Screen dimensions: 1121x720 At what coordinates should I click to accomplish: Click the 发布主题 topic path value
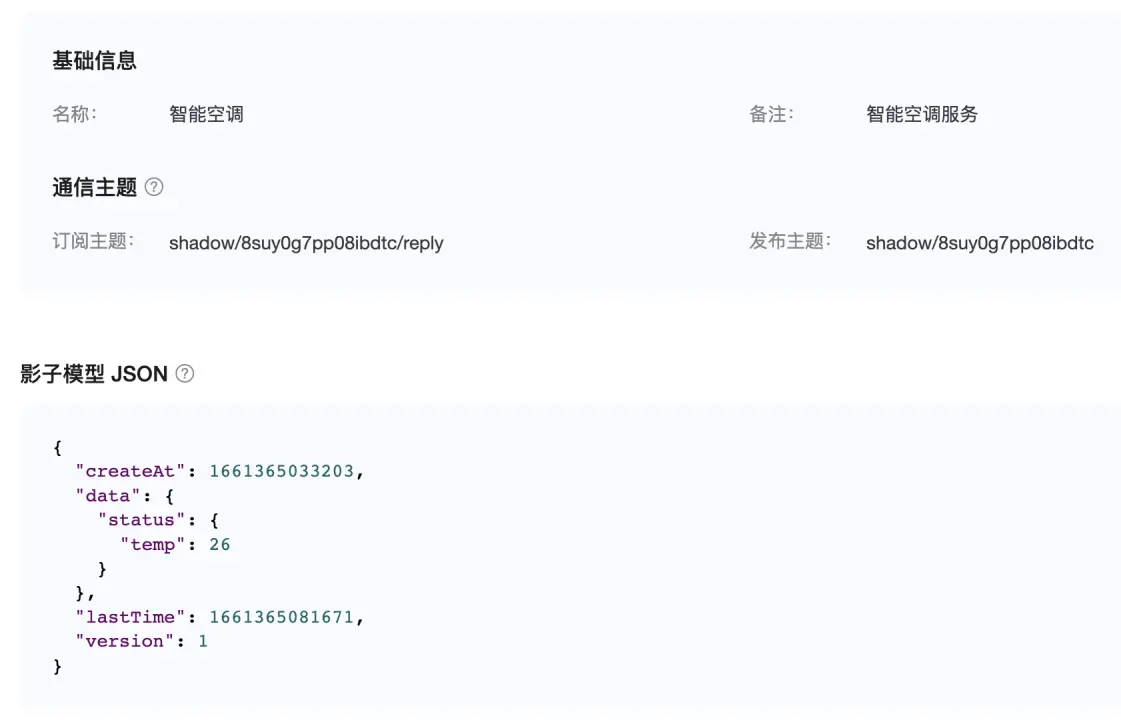pyautogui.click(x=979, y=243)
